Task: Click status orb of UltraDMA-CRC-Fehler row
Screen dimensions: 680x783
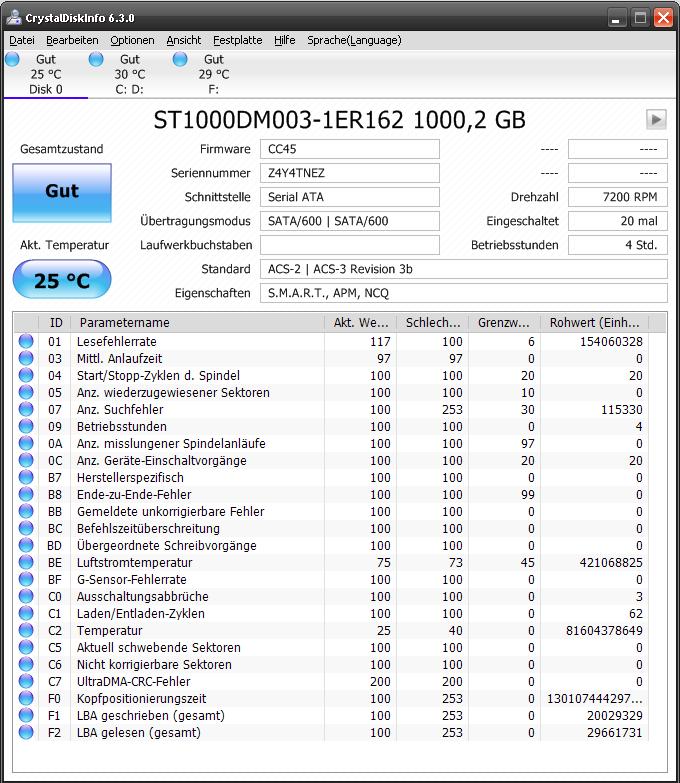Action: (26, 681)
